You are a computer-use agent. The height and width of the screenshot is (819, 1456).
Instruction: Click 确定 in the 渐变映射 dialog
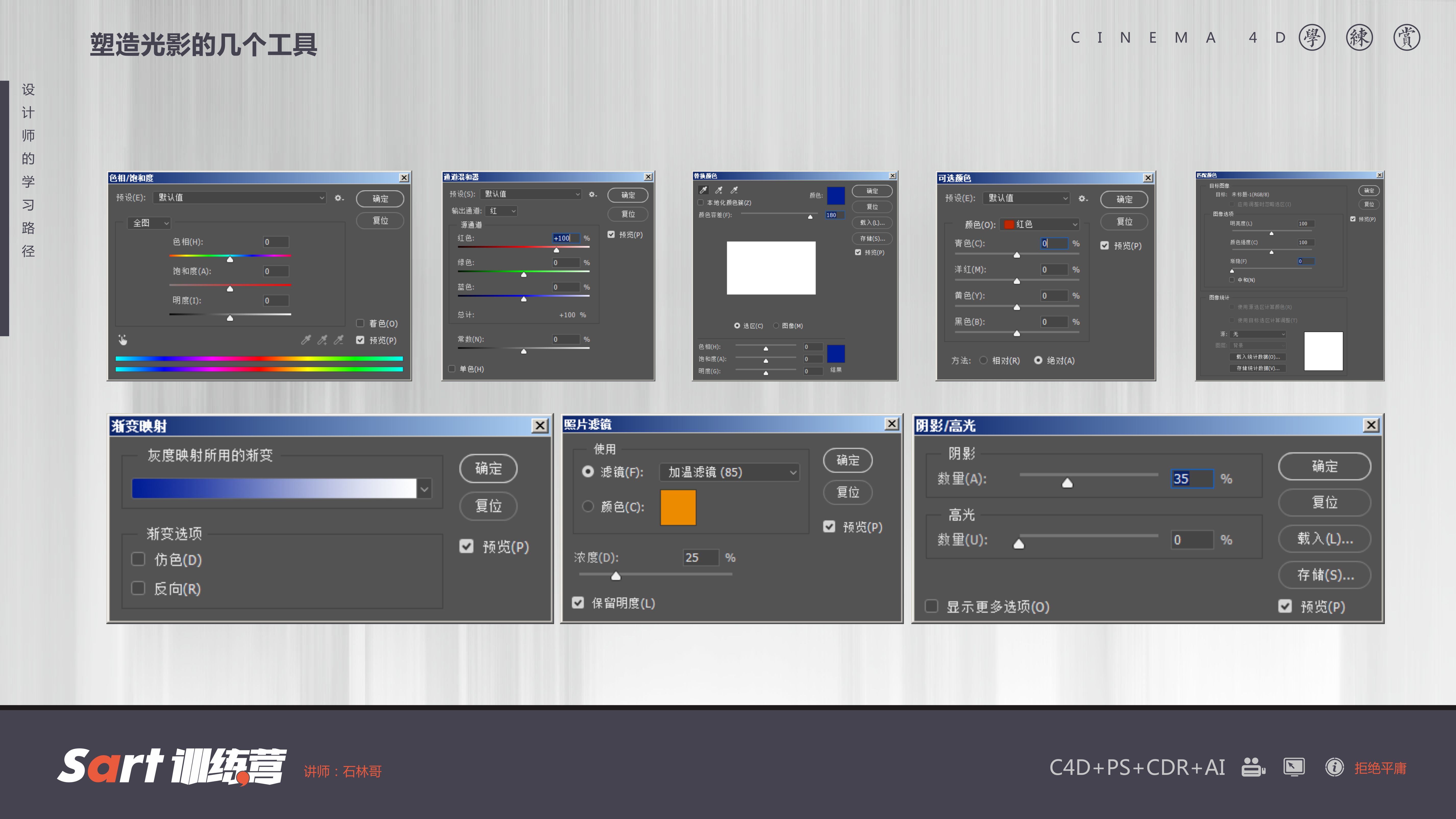tap(488, 469)
